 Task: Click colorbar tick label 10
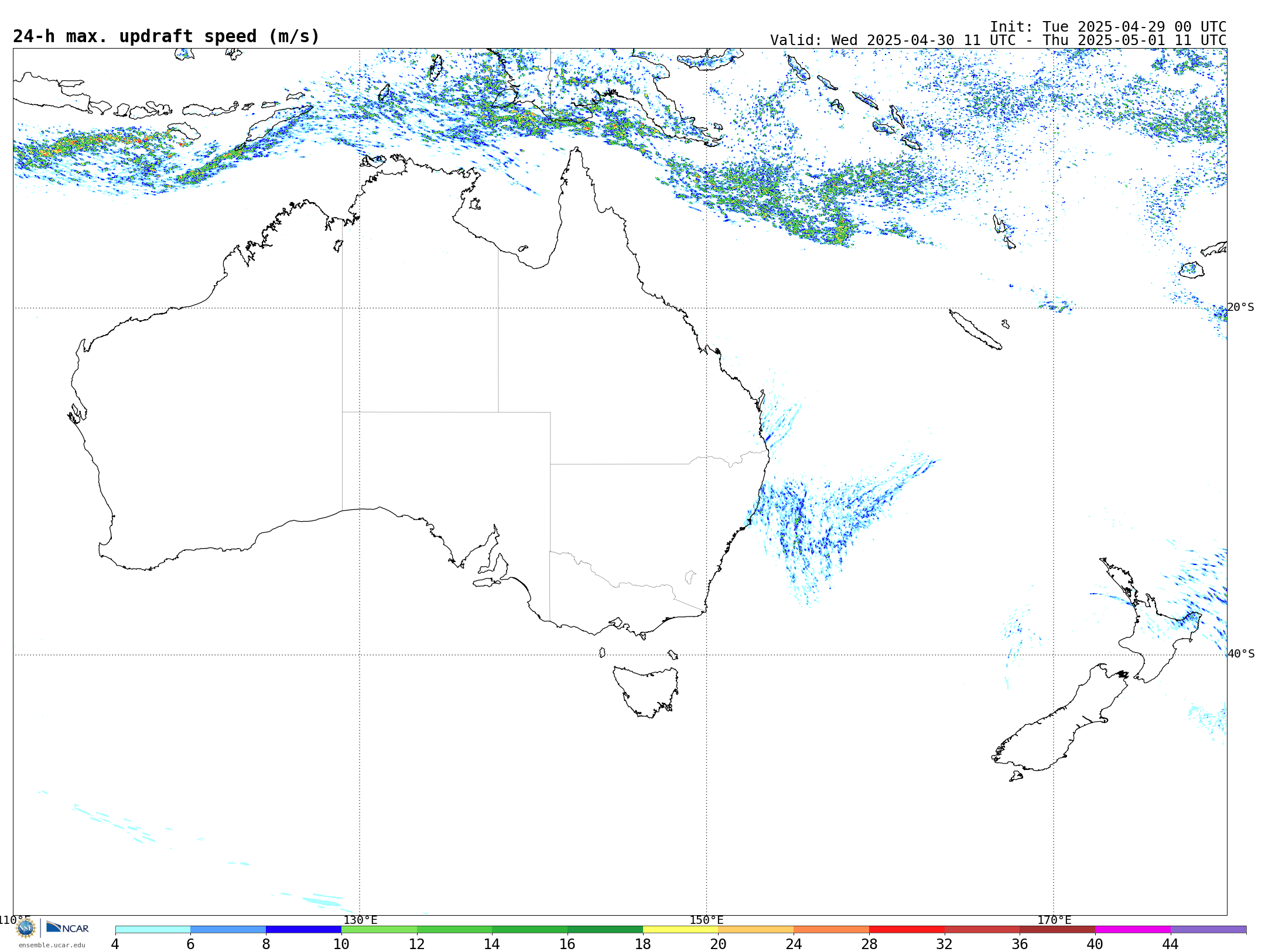[x=341, y=944]
